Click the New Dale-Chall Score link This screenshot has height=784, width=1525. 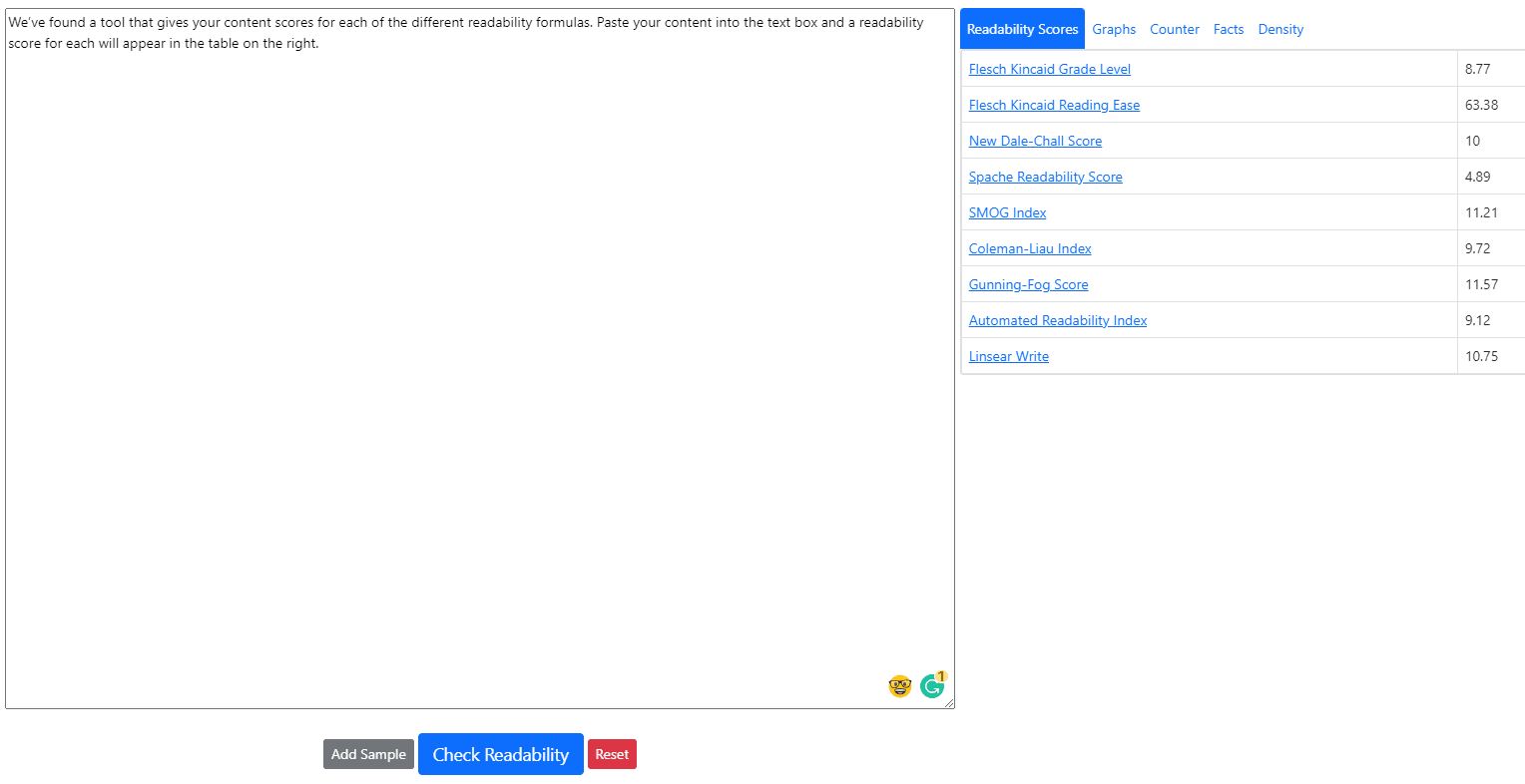click(x=1035, y=141)
